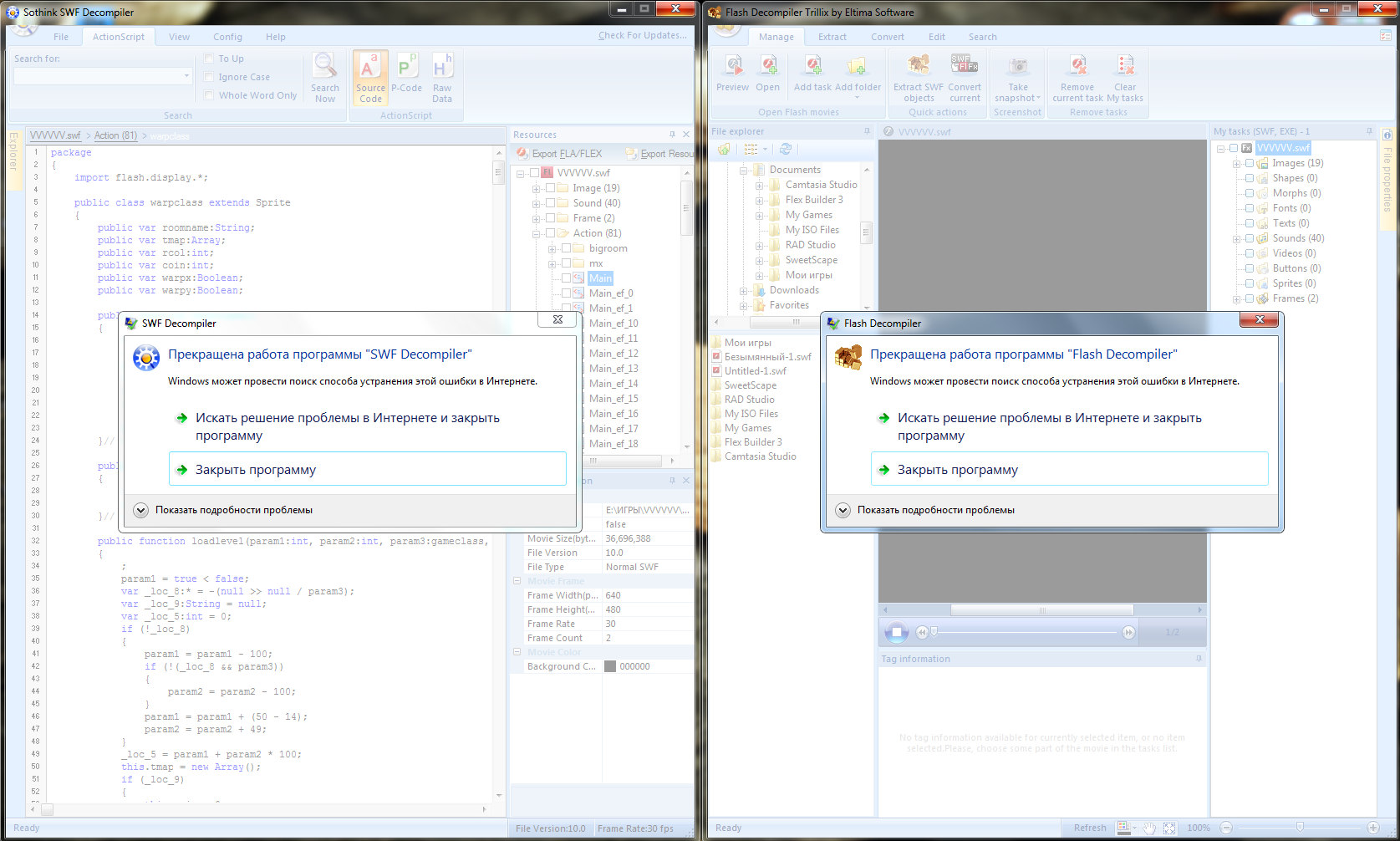This screenshot has width=1400, height=841.
Task: Click the Add folder icon
Action: [856, 66]
